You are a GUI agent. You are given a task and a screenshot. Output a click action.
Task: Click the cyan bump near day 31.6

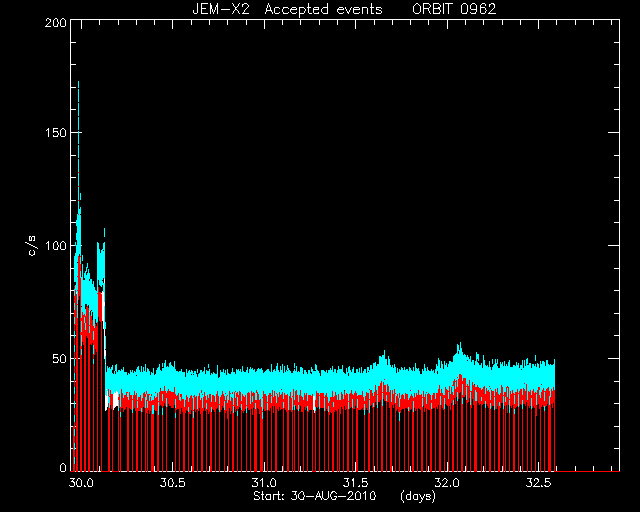click(x=384, y=358)
